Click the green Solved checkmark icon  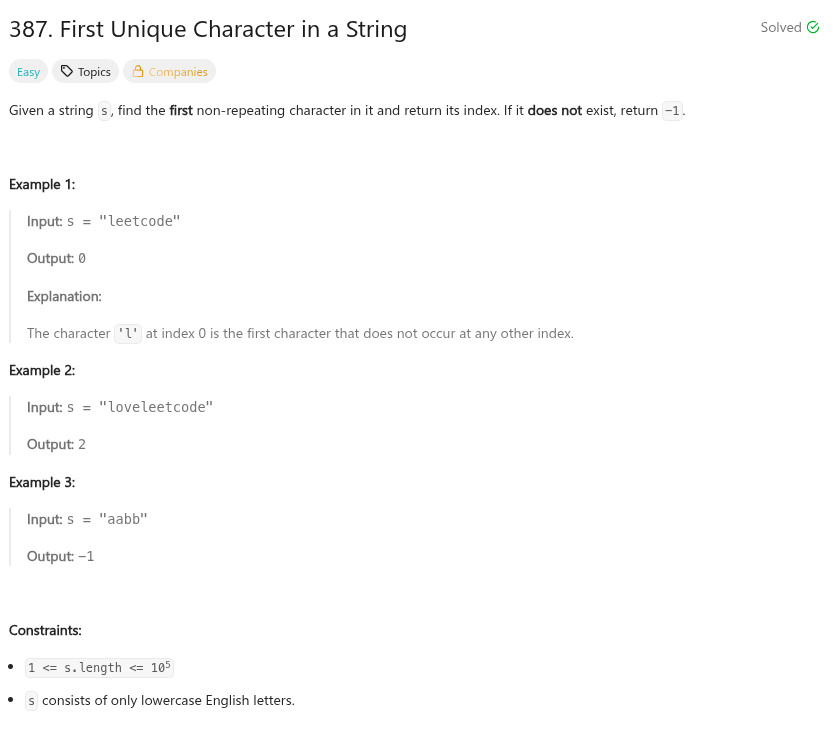coord(813,28)
